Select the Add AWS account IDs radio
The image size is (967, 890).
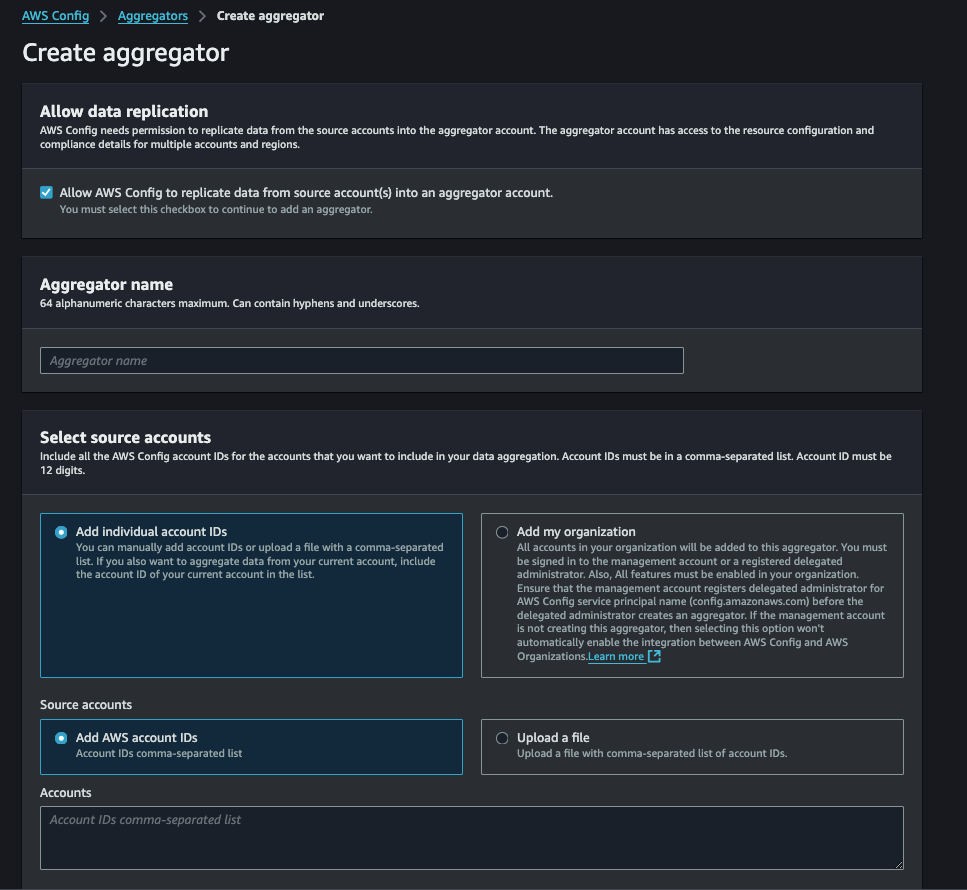pyautogui.click(x=61, y=738)
